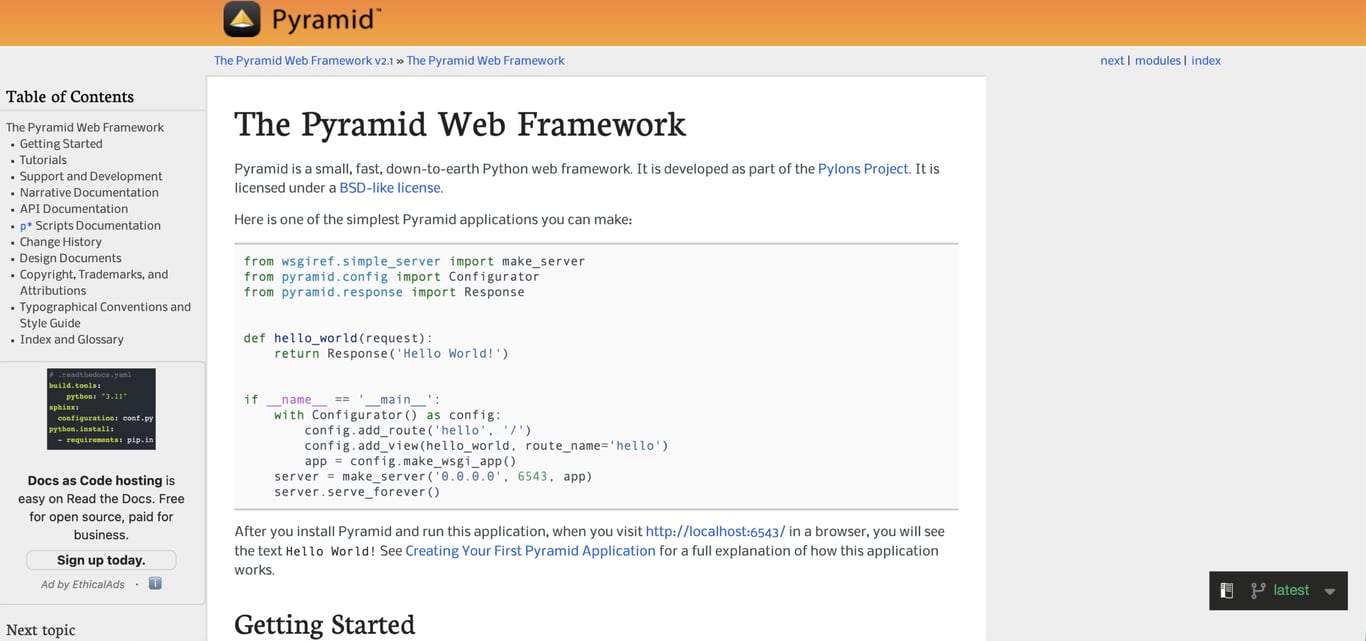
Task: Click code line return Response('Hello World!')
Action: tap(391, 354)
